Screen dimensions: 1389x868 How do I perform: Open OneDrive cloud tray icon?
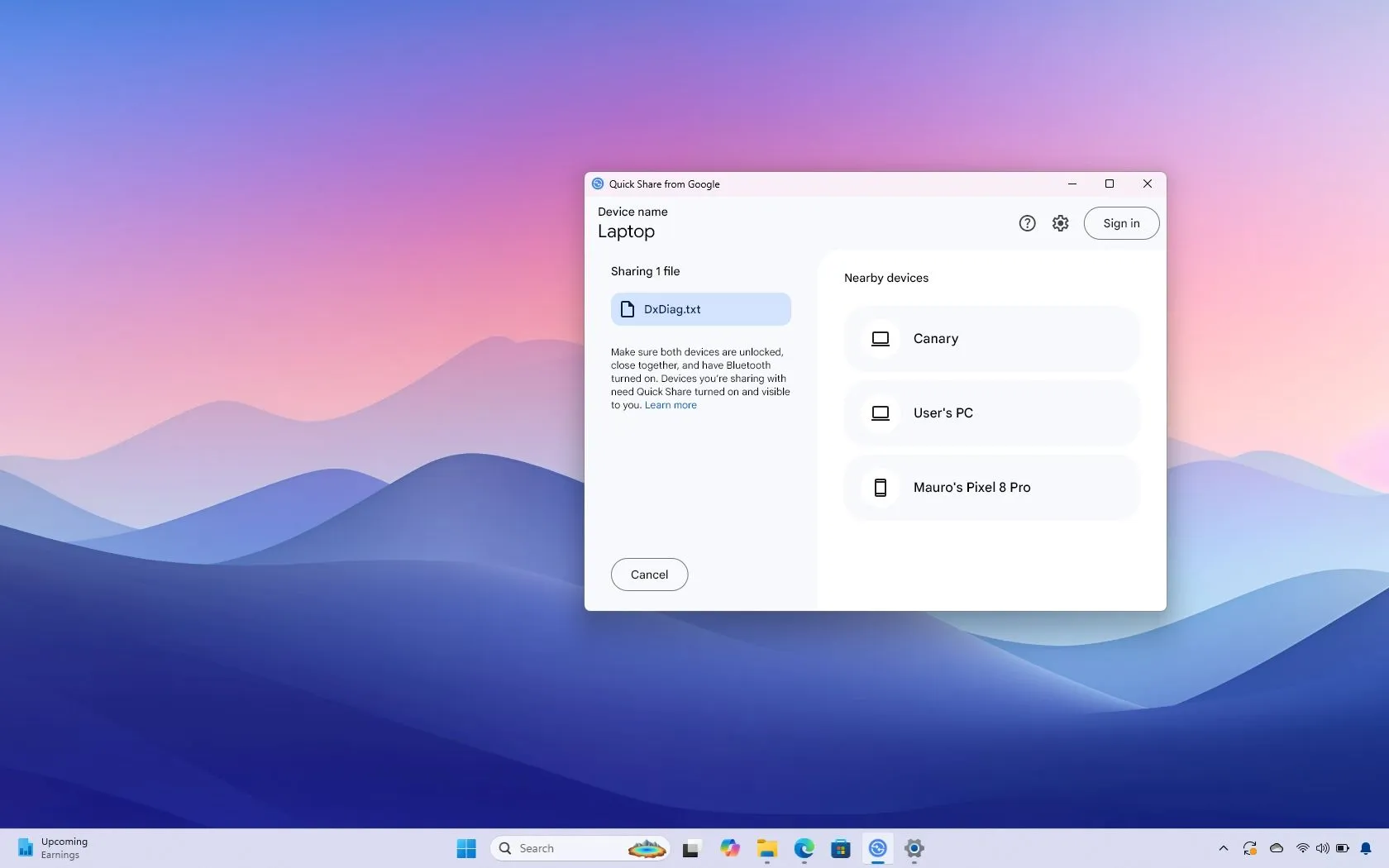[x=1277, y=848]
